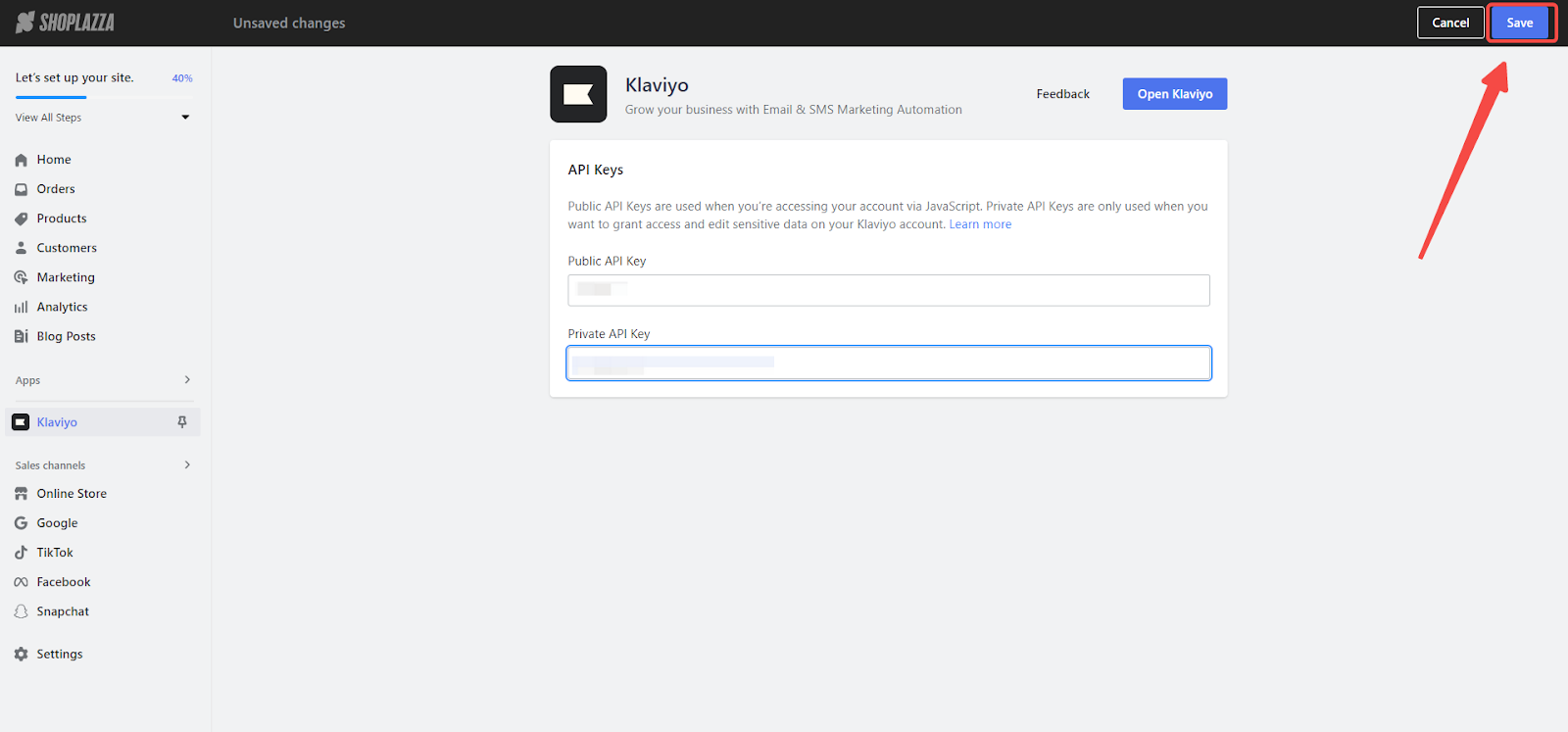The height and width of the screenshot is (732, 1568).
Task: Click the Open Klaviyo button
Action: point(1175,94)
